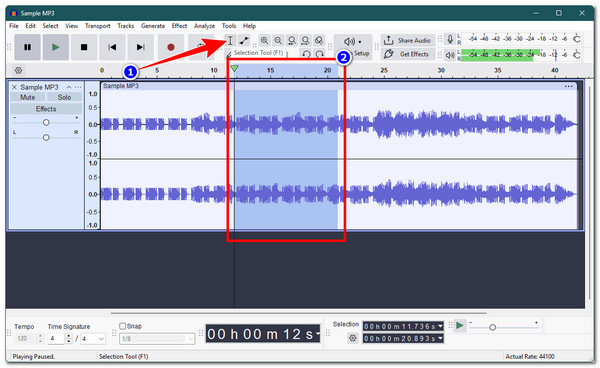Close the Sample MP3 track with X
The height and width of the screenshot is (368, 600).
(x=15, y=87)
